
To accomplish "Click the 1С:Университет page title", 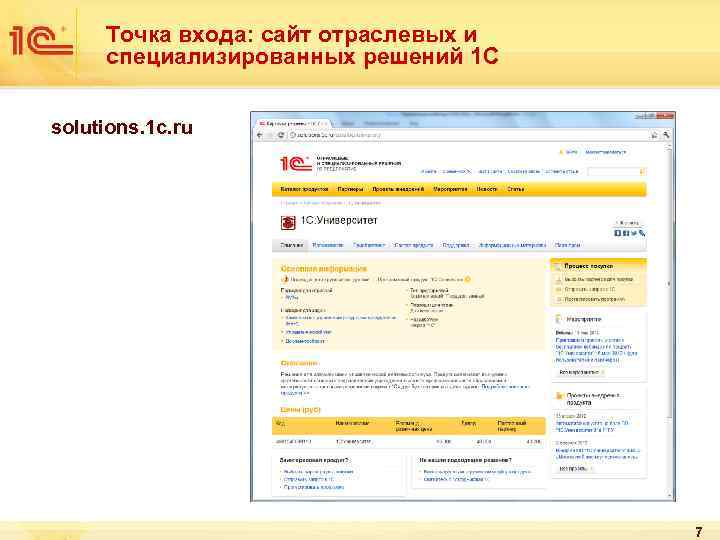I will (339, 220).
